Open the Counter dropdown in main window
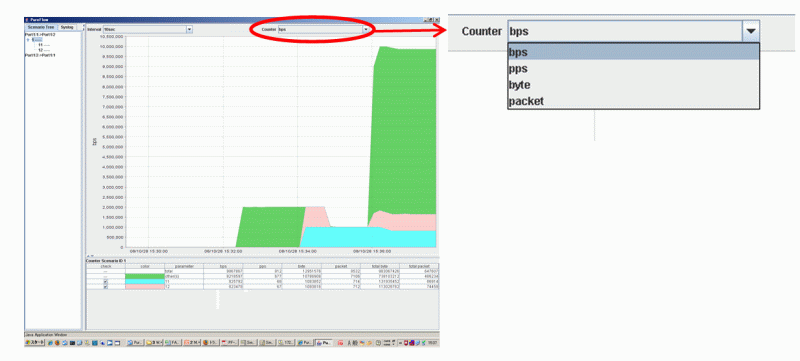The height and width of the screenshot is (361, 800). pos(323,30)
